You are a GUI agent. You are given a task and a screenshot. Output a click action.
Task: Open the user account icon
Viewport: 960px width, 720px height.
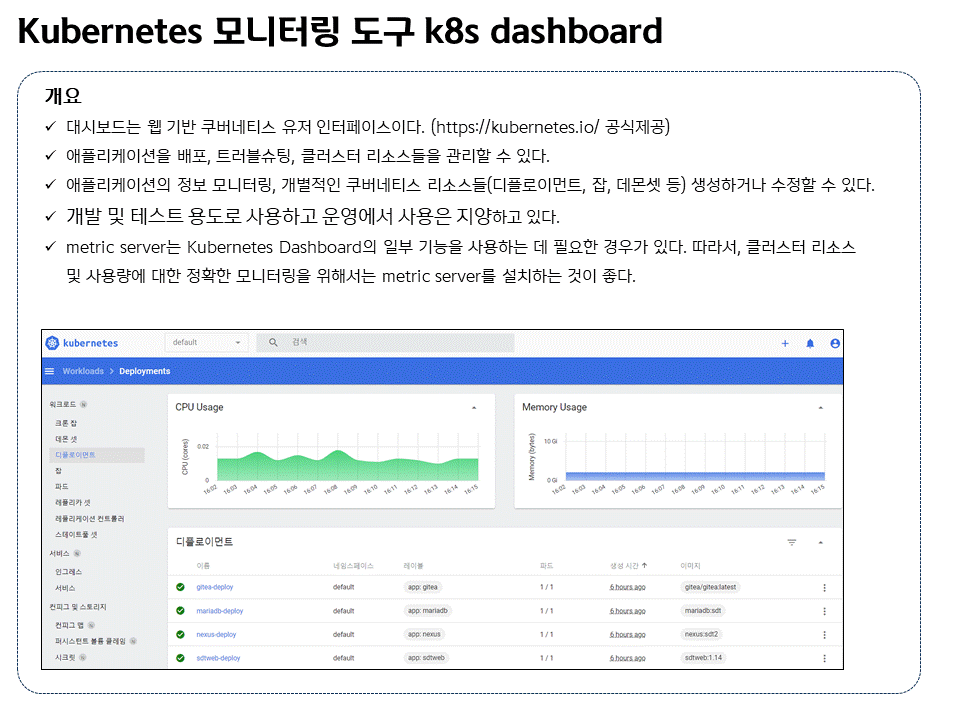(835, 343)
